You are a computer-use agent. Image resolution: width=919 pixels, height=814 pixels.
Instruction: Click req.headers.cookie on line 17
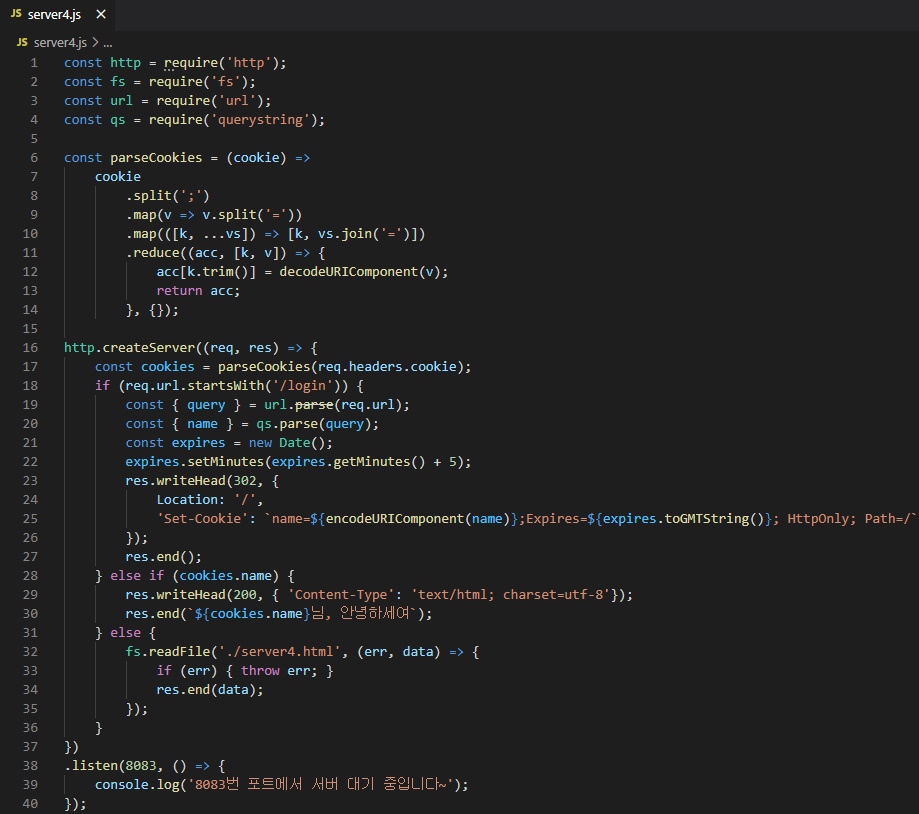click(x=387, y=367)
